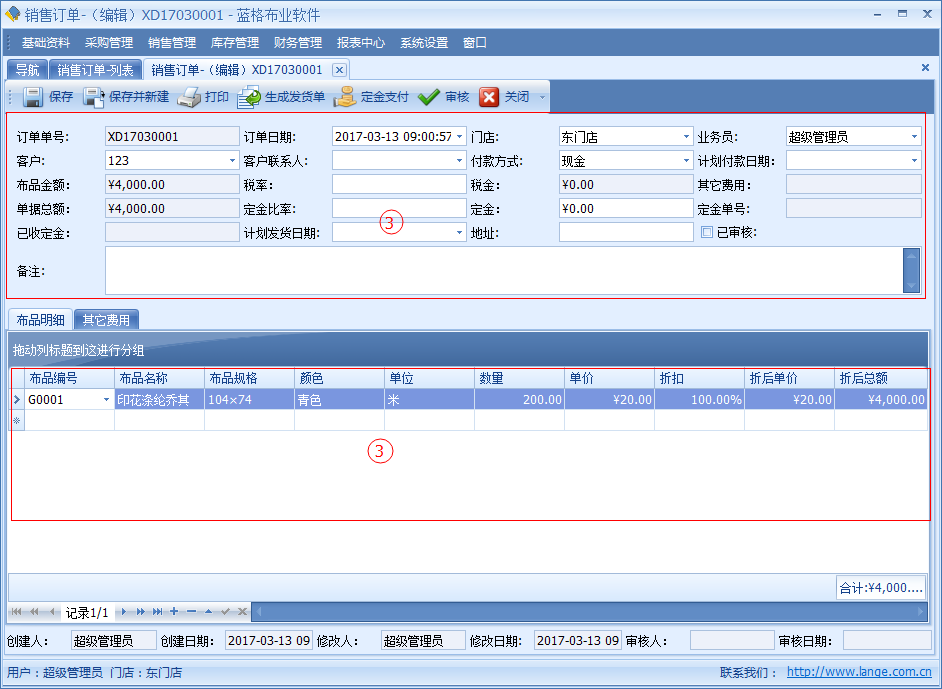Switch to the 销售订单-列表 tab

click(95, 70)
